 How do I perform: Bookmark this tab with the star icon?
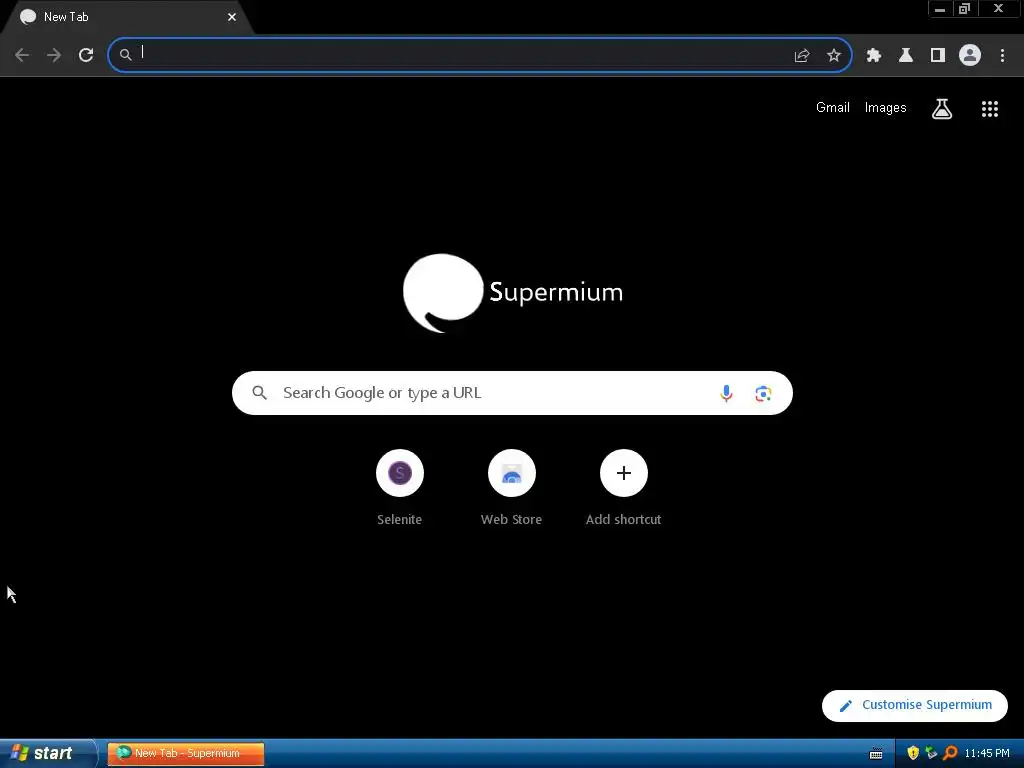click(x=834, y=56)
